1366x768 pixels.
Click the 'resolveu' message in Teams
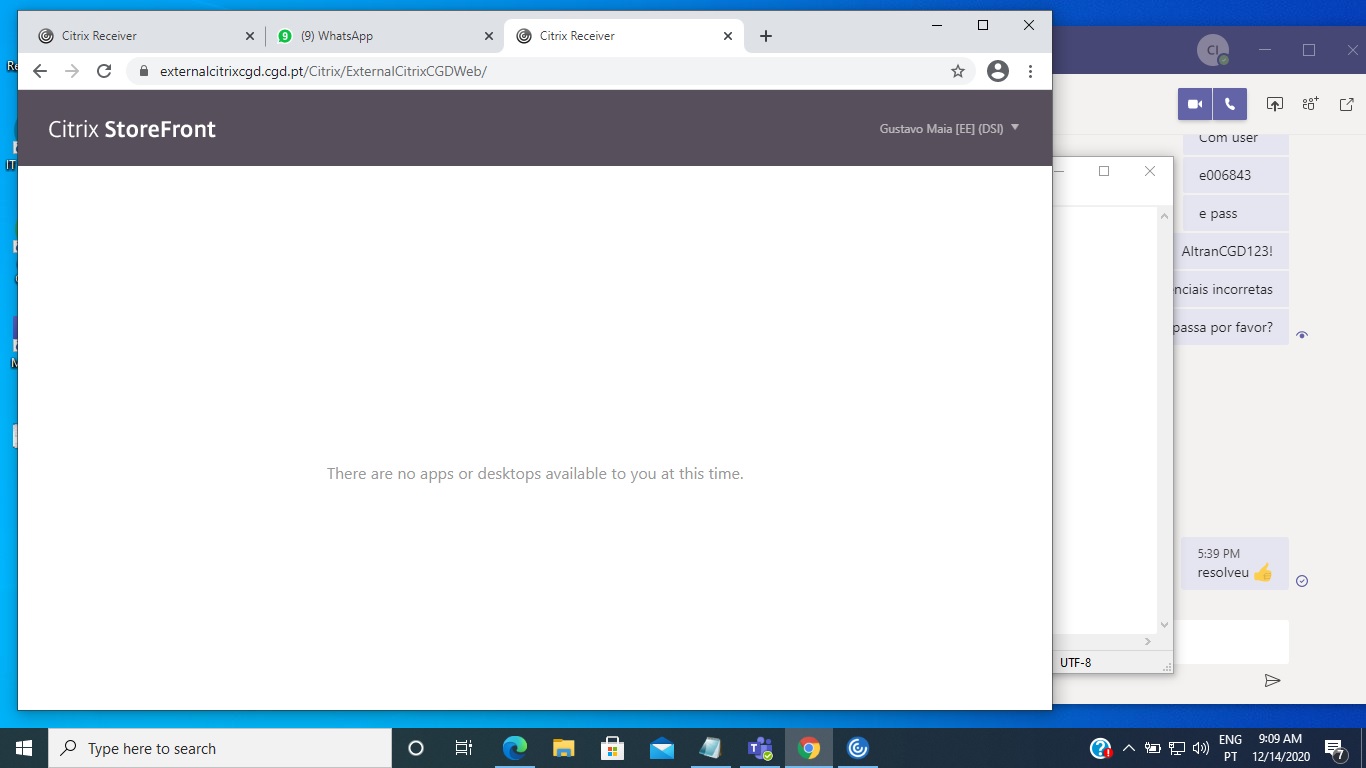pyautogui.click(x=1234, y=563)
